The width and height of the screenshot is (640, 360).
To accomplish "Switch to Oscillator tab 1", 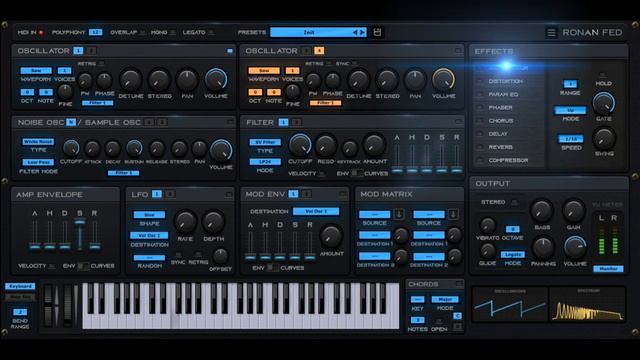I will tap(78, 51).
